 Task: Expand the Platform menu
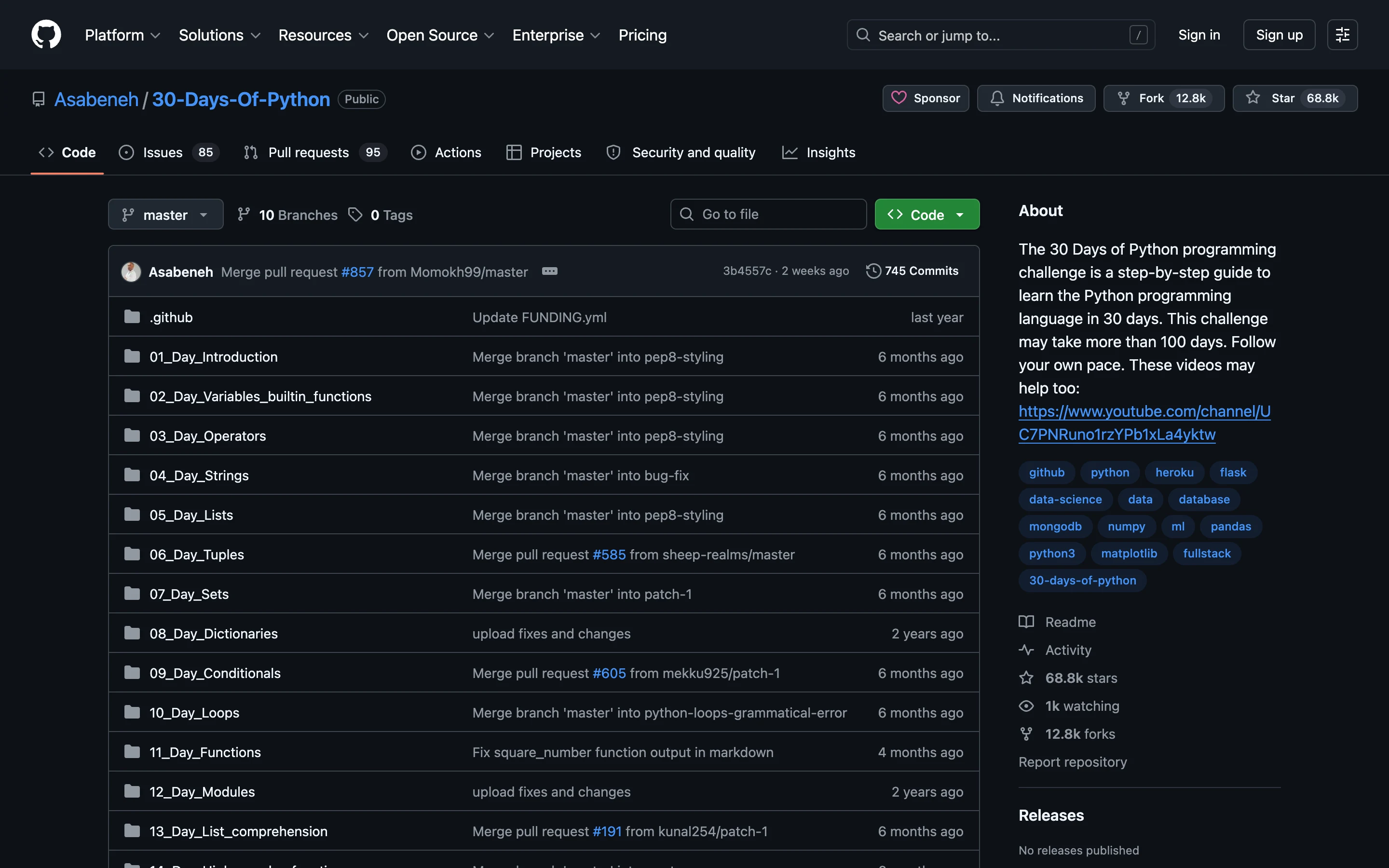coord(122,35)
